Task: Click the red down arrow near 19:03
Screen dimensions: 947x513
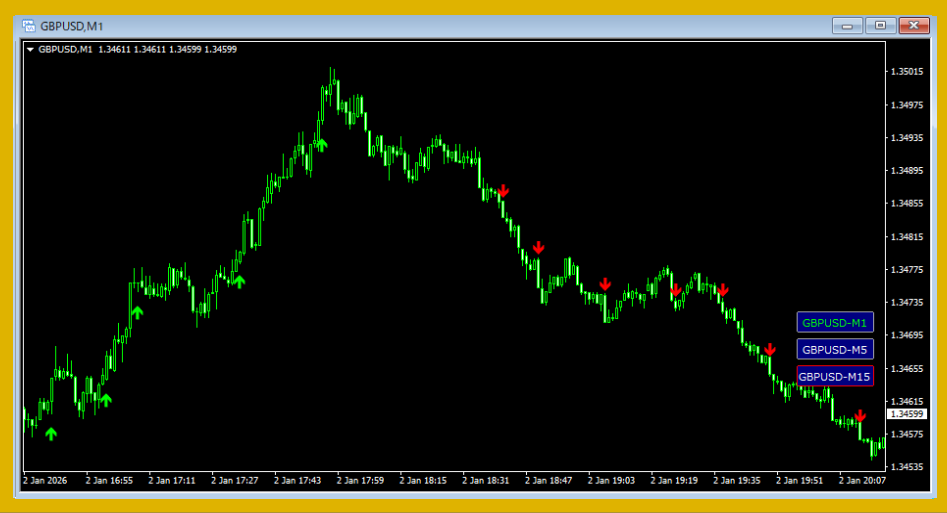Action: (x=605, y=285)
